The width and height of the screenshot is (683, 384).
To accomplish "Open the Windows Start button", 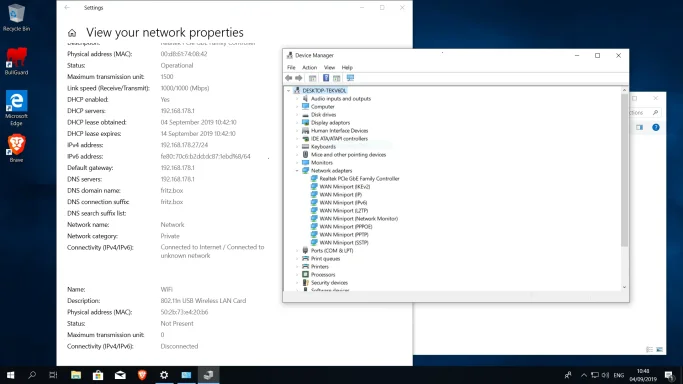I will click(10, 375).
